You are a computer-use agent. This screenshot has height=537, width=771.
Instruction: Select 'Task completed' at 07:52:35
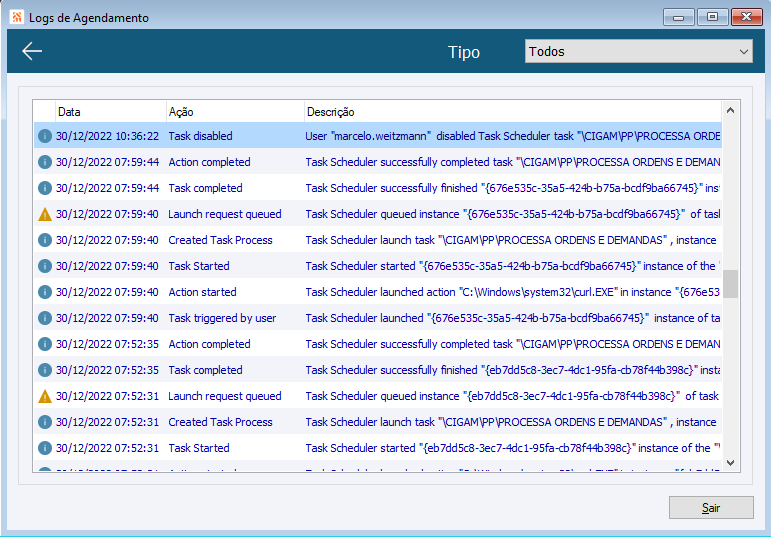tap(206, 370)
